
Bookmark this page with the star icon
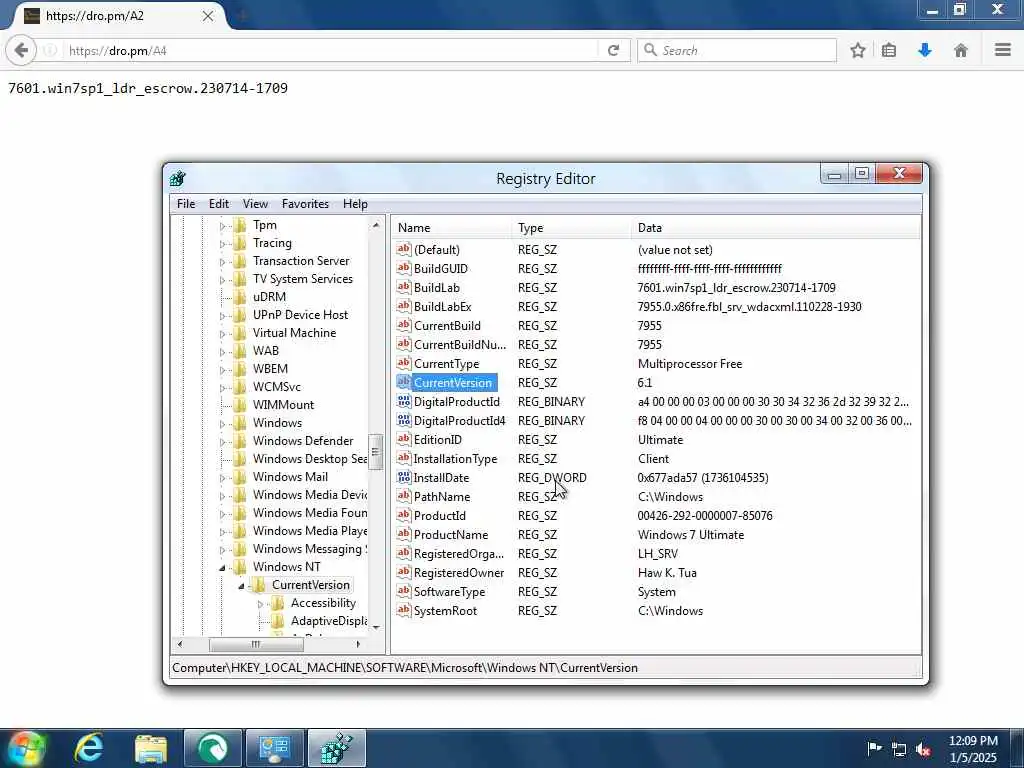[857, 50]
